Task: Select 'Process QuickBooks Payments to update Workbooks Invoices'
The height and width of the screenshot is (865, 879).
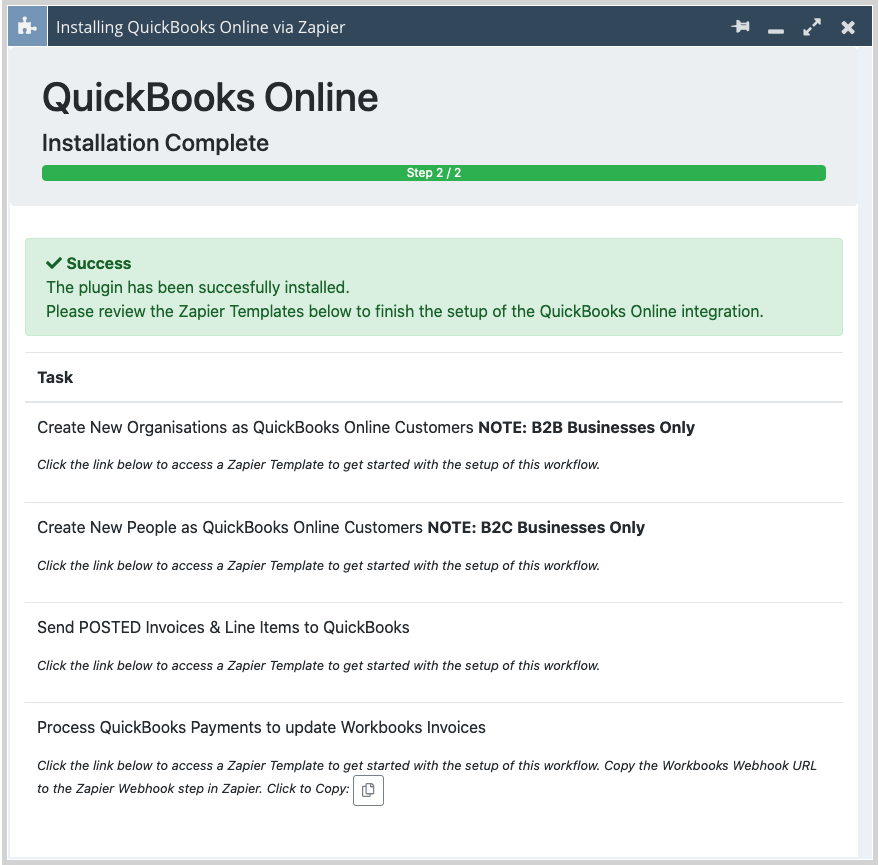Action: click(261, 727)
